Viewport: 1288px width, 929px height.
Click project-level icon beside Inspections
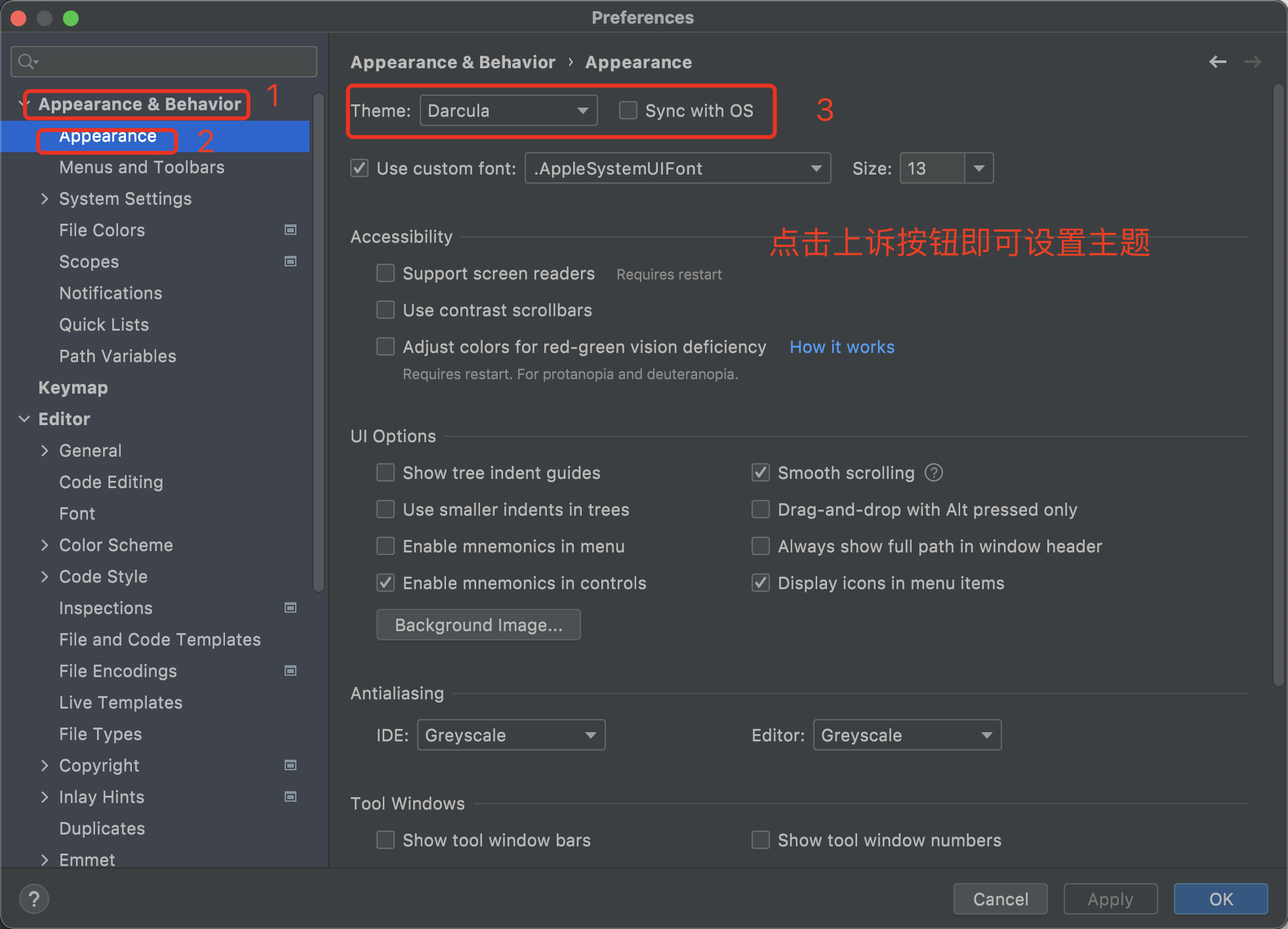[290, 608]
